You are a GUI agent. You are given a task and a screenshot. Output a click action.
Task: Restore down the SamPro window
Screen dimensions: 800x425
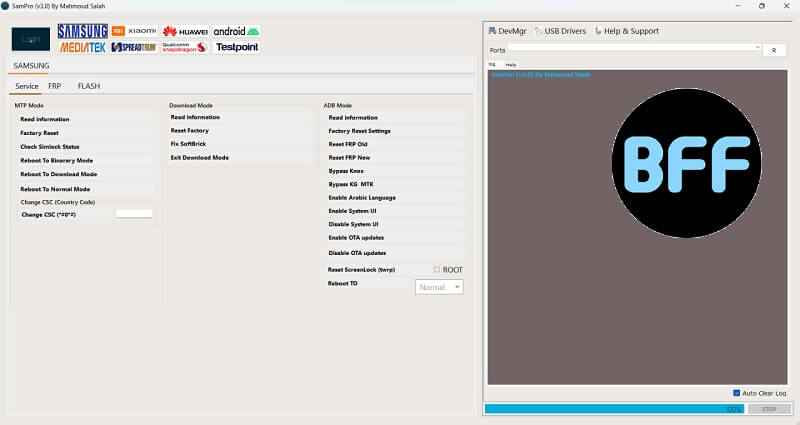[762, 6]
